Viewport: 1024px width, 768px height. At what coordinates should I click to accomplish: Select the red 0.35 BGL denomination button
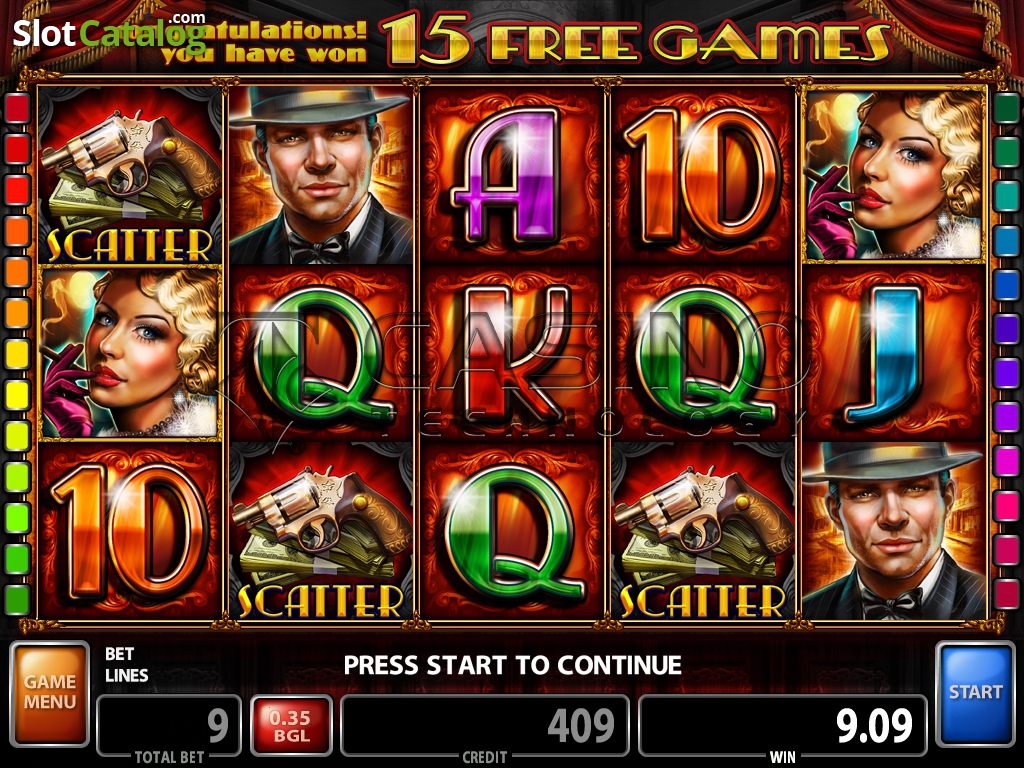[291, 726]
